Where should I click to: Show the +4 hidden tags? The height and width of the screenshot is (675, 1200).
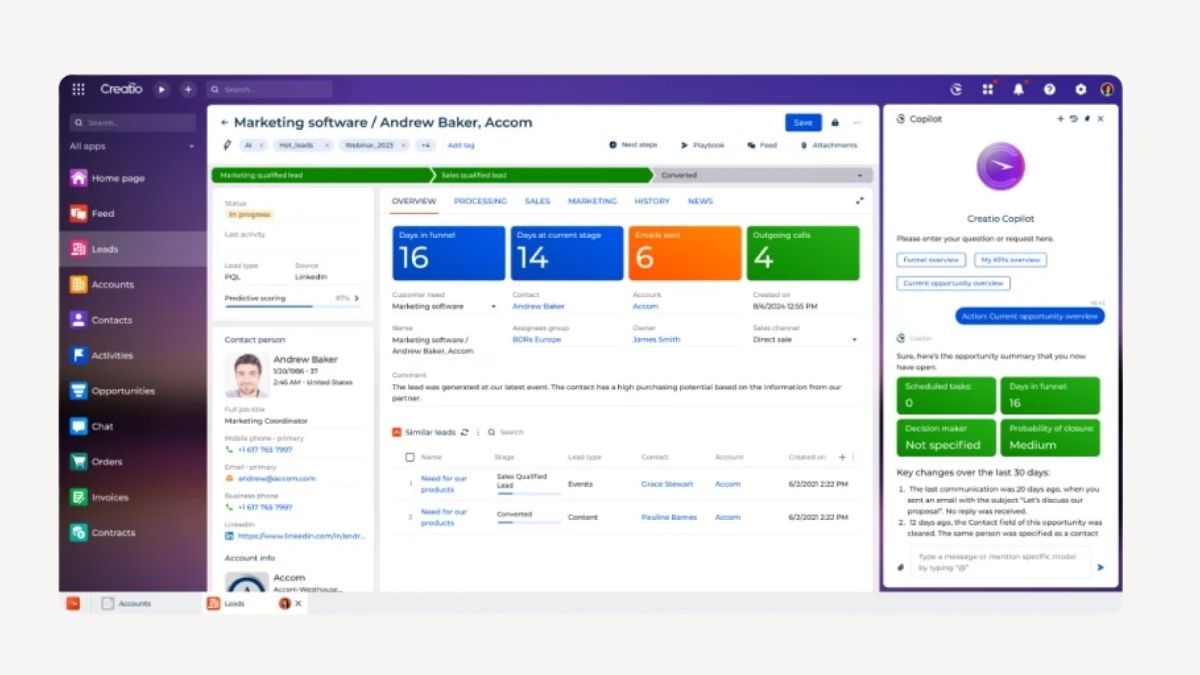[425, 145]
